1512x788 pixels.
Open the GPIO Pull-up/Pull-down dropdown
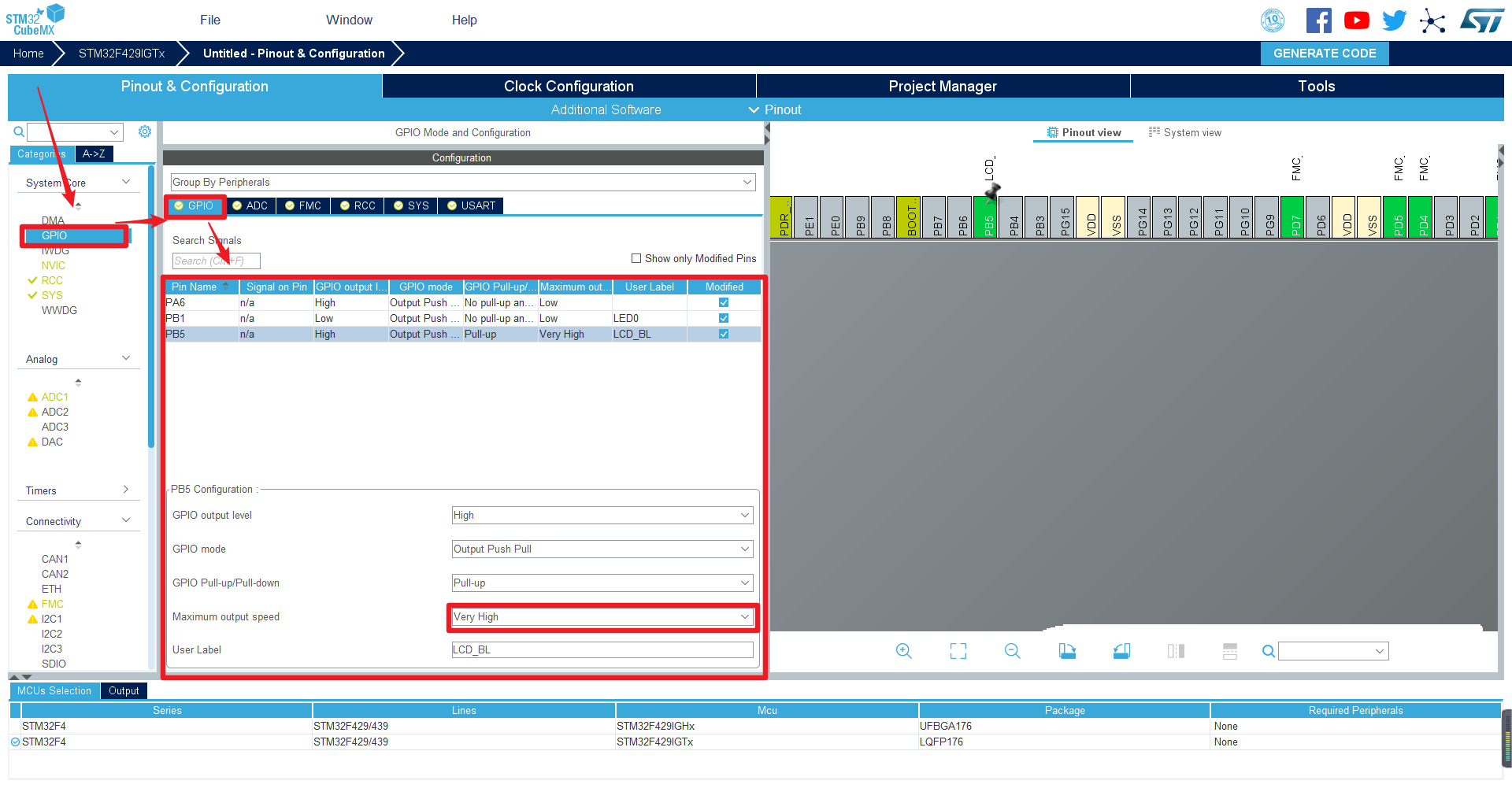(602, 583)
